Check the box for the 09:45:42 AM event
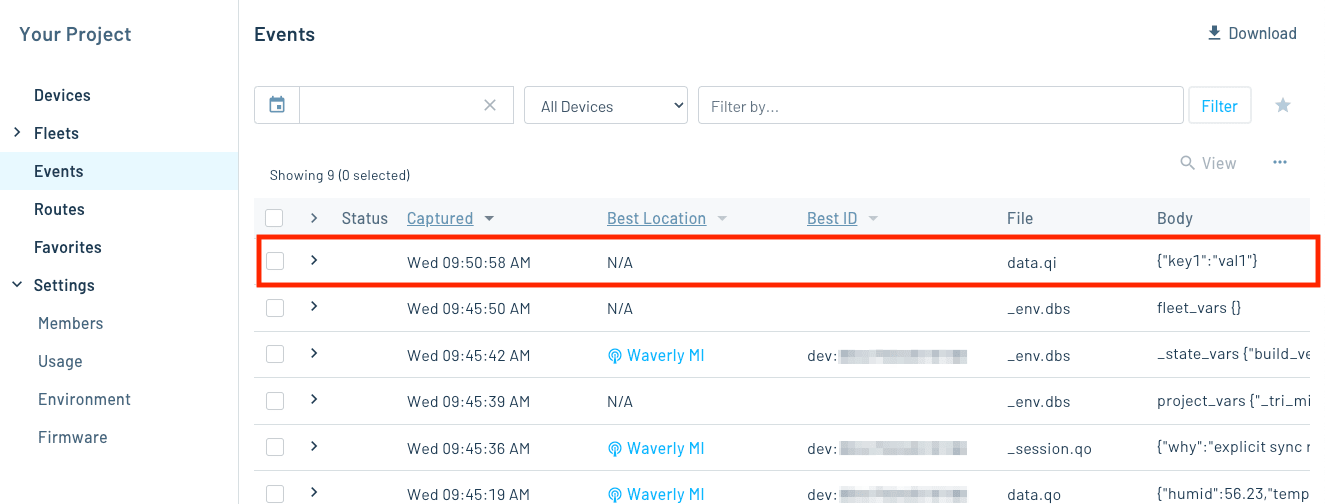Viewport: 1325px width, 504px height. 275,354
